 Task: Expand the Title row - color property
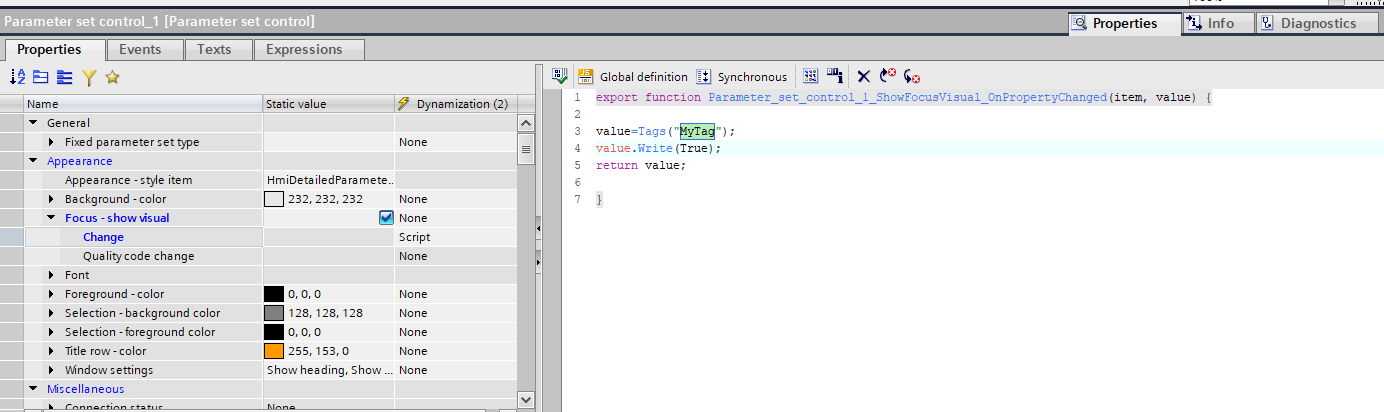52,351
